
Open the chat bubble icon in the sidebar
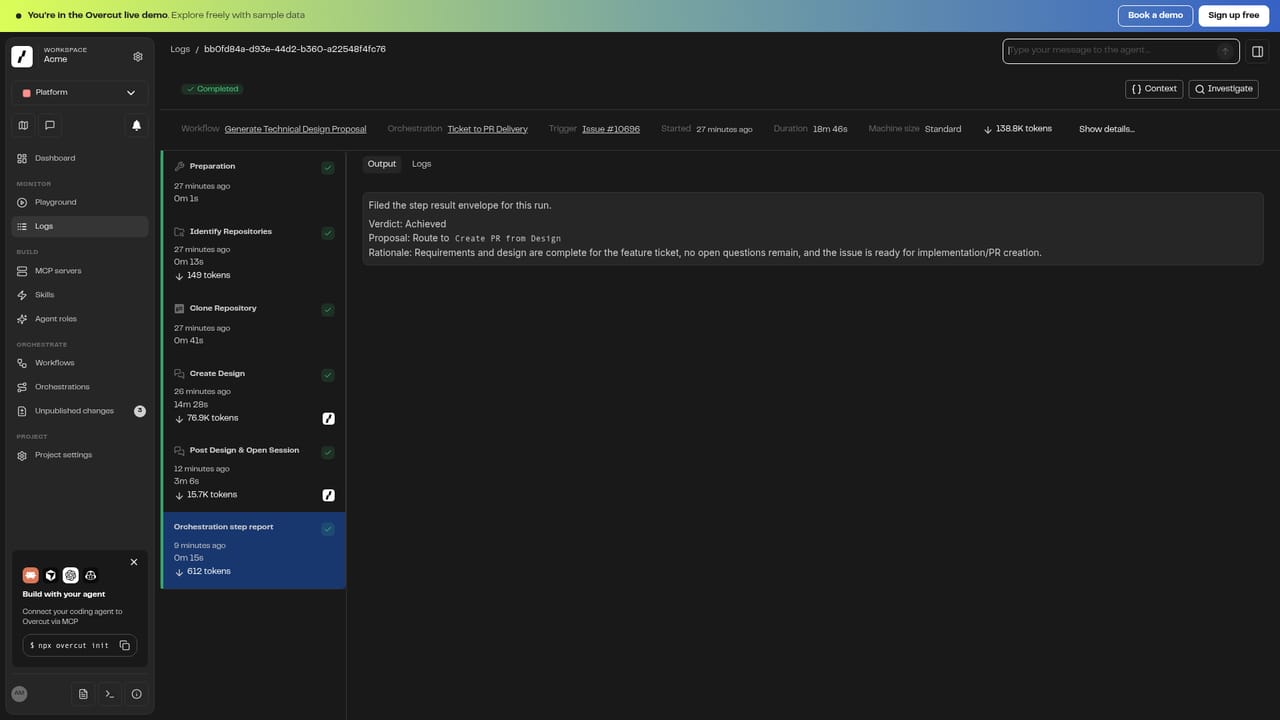[49, 125]
